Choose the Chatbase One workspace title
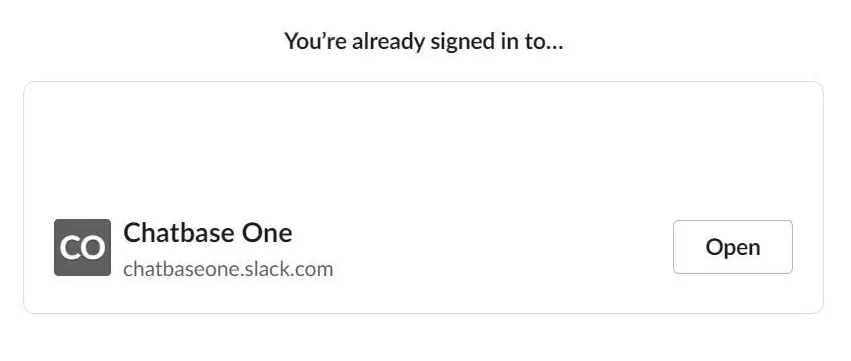This screenshot has width=851, height=361. (x=208, y=233)
